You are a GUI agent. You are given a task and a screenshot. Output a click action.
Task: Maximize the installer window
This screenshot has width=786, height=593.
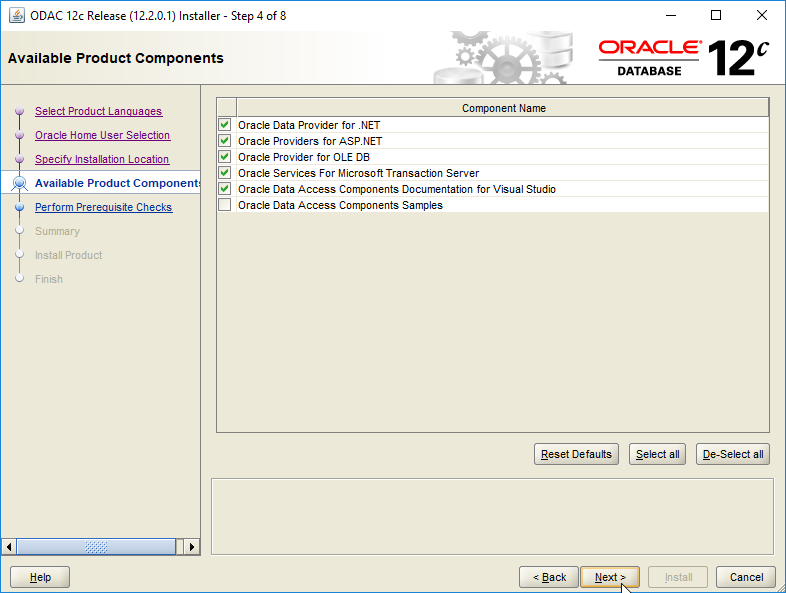tap(716, 16)
